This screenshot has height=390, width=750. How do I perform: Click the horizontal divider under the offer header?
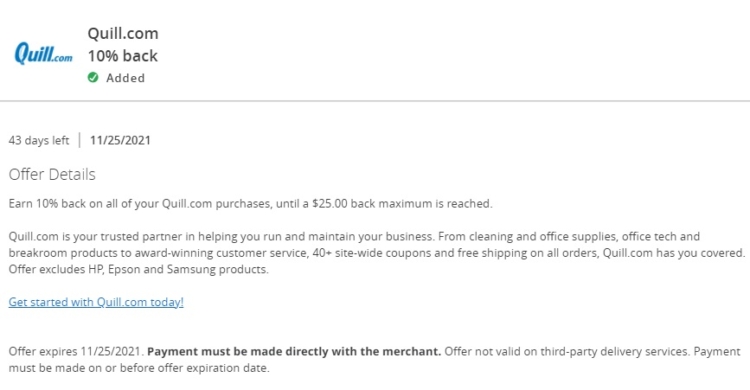(x=375, y=101)
